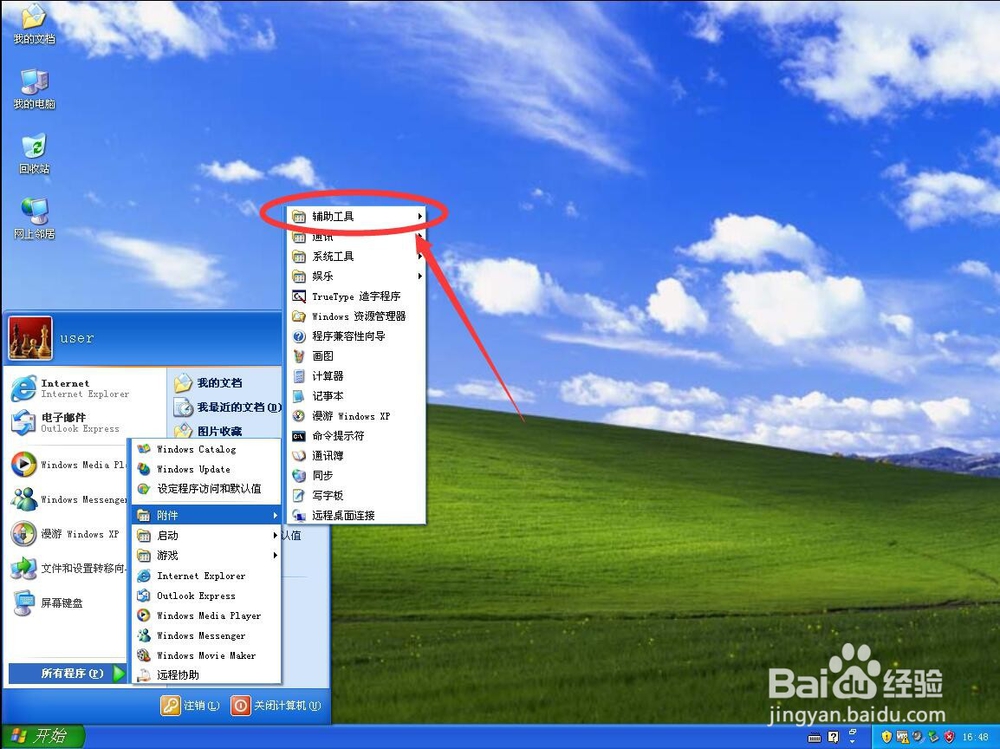
Task: Click the taskbar clock 16:48
Action: [x=975, y=737]
